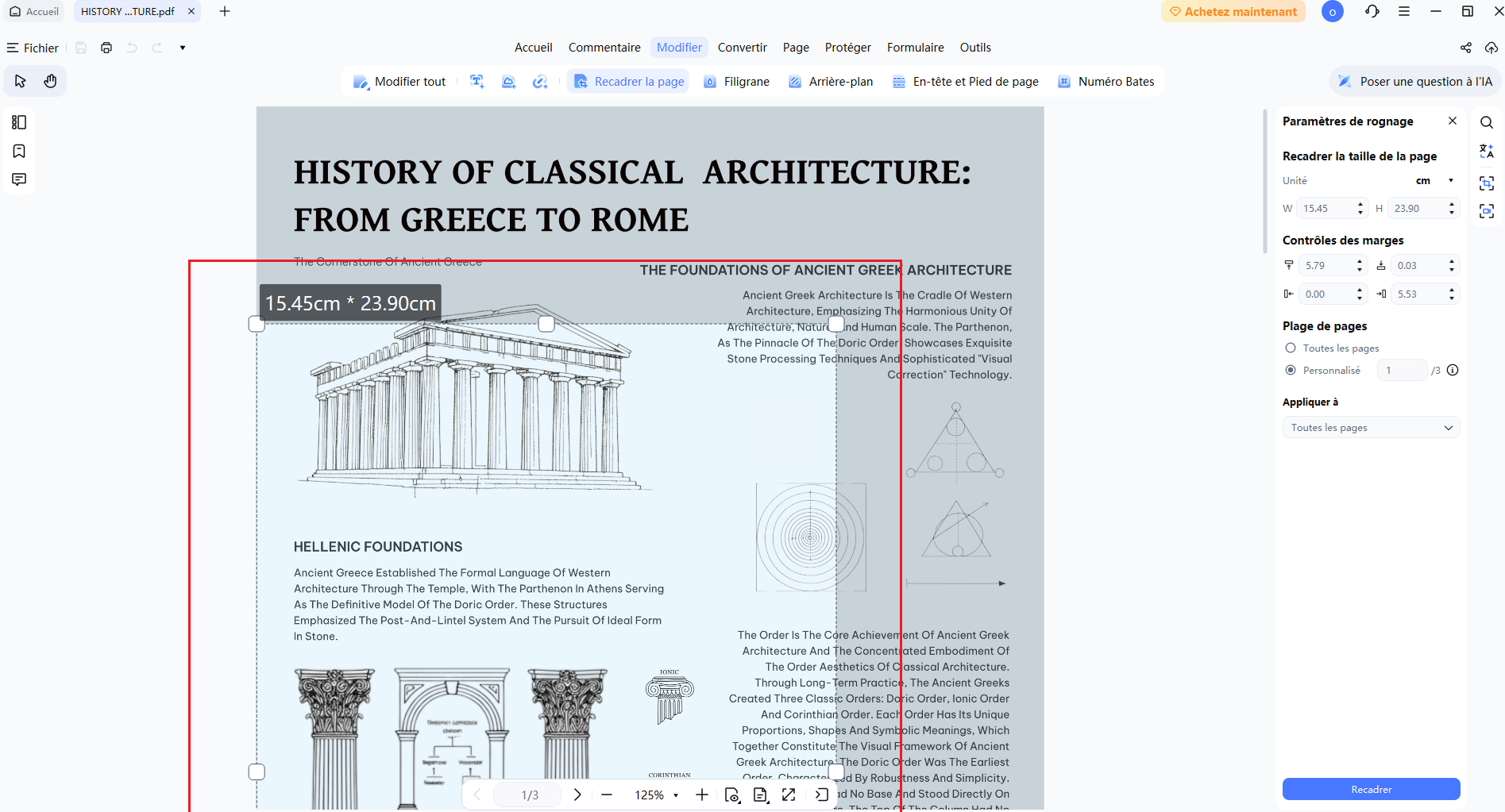Click the print icon
The height and width of the screenshot is (812, 1505).
click(106, 48)
